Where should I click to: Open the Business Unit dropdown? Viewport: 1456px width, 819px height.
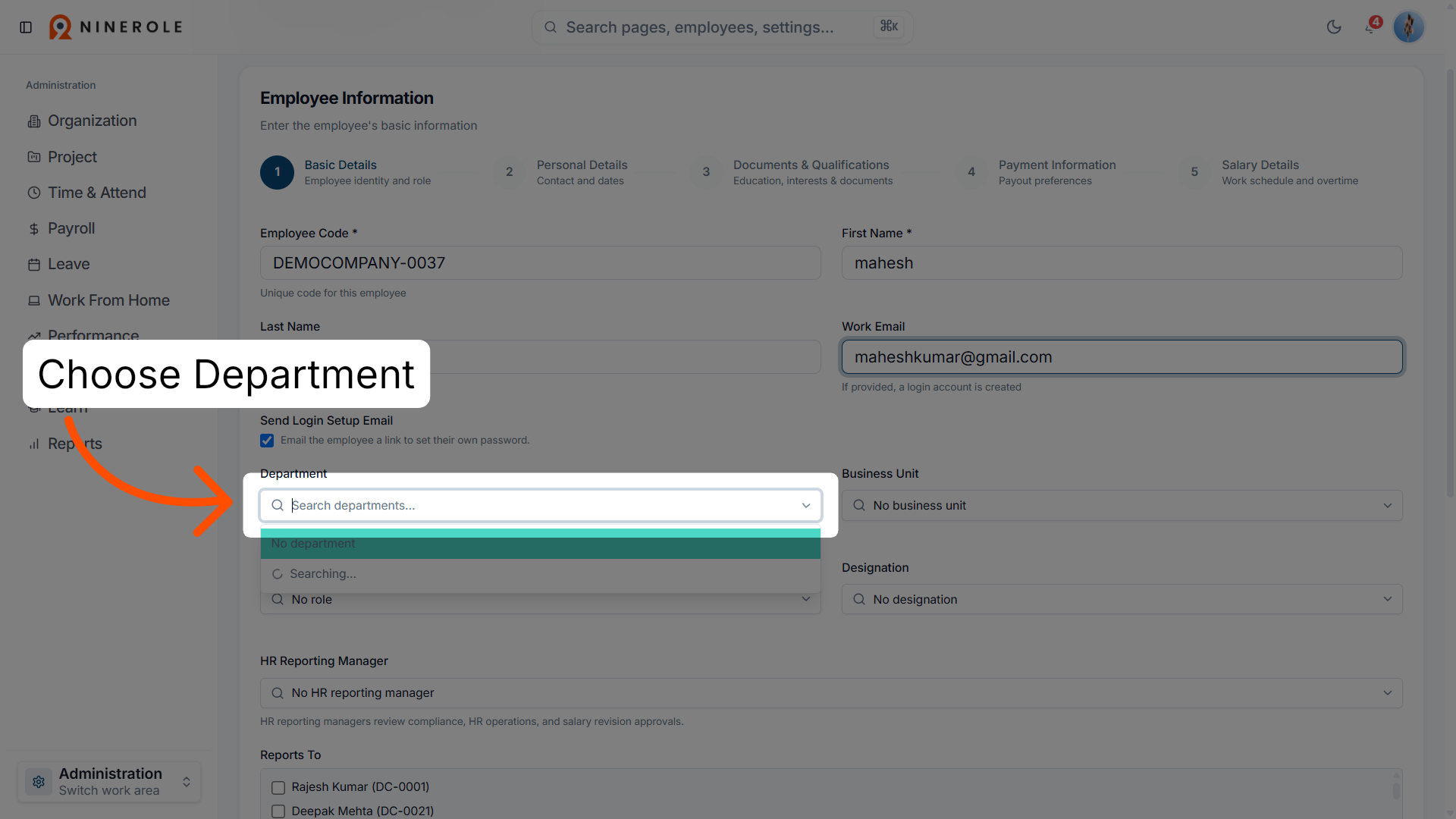pyautogui.click(x=1122, y=506)
